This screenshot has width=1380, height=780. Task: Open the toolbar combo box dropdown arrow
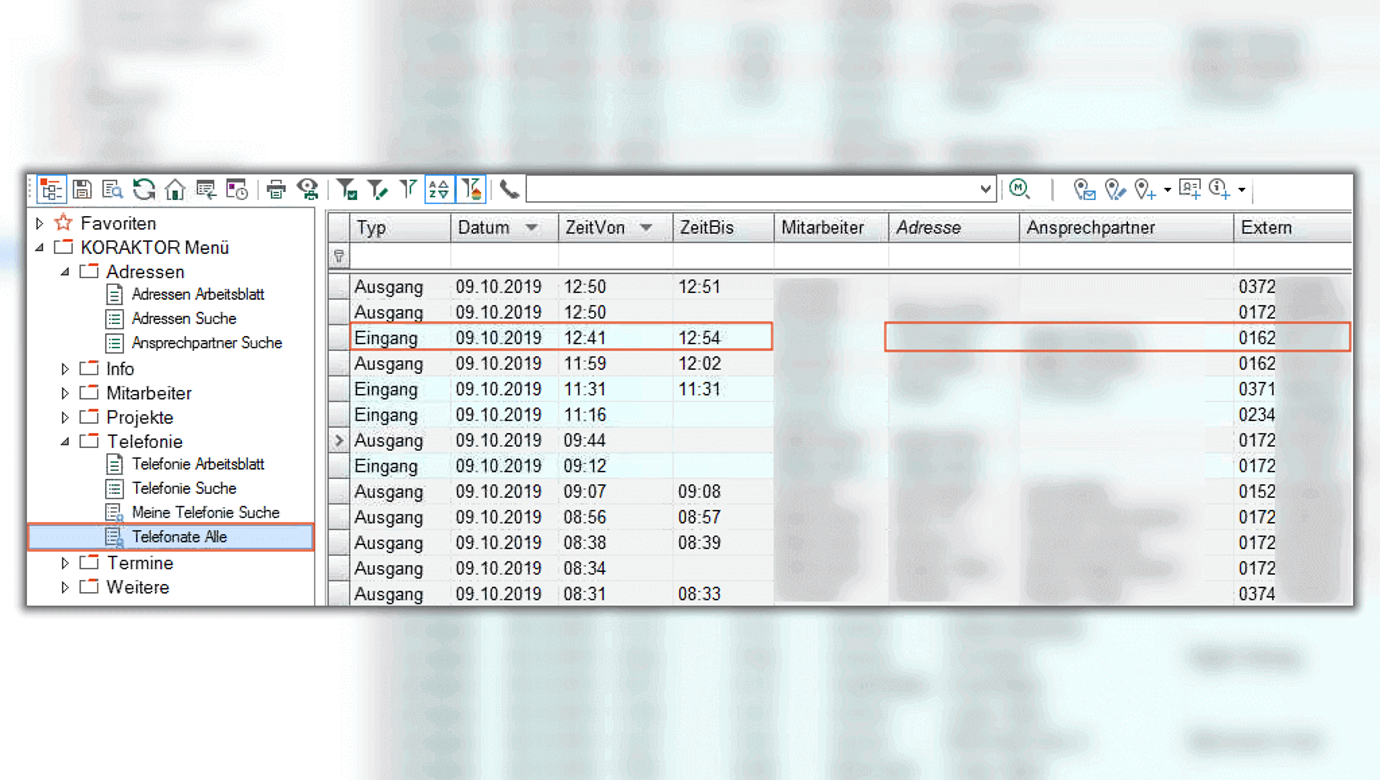pyautogui.click(x=985, y=189)
